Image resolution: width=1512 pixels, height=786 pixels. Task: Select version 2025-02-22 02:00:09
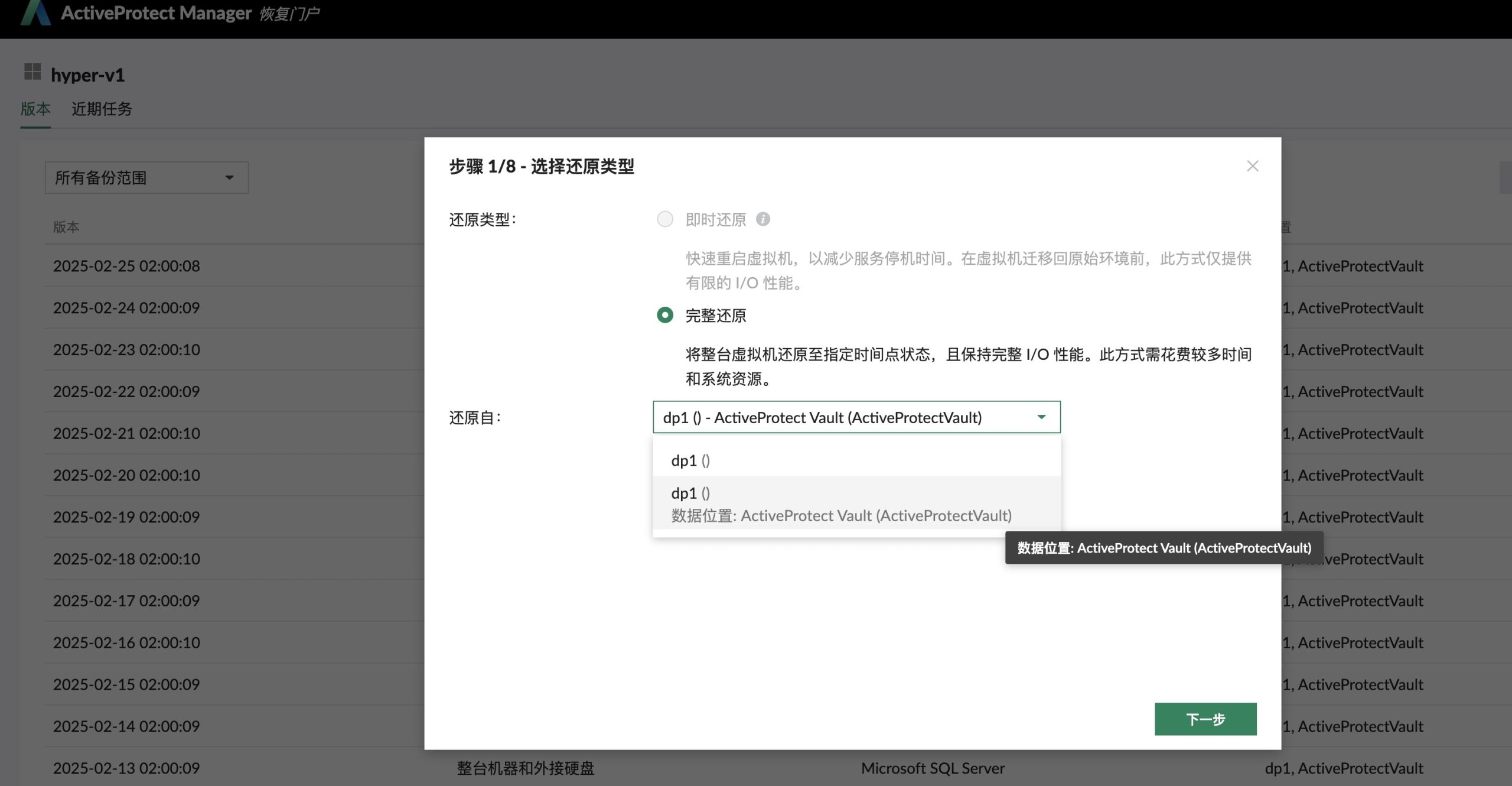tap(126, 391)
